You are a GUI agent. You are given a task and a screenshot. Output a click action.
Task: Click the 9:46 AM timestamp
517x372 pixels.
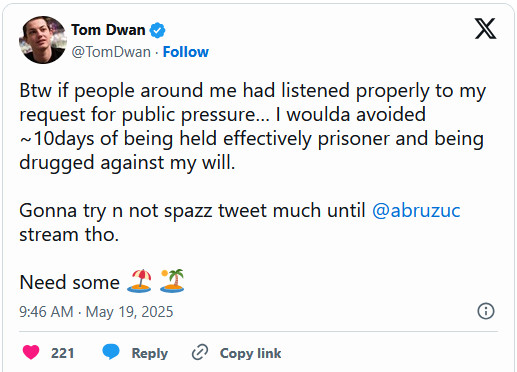pyautogui.click(x=46, y=312)
